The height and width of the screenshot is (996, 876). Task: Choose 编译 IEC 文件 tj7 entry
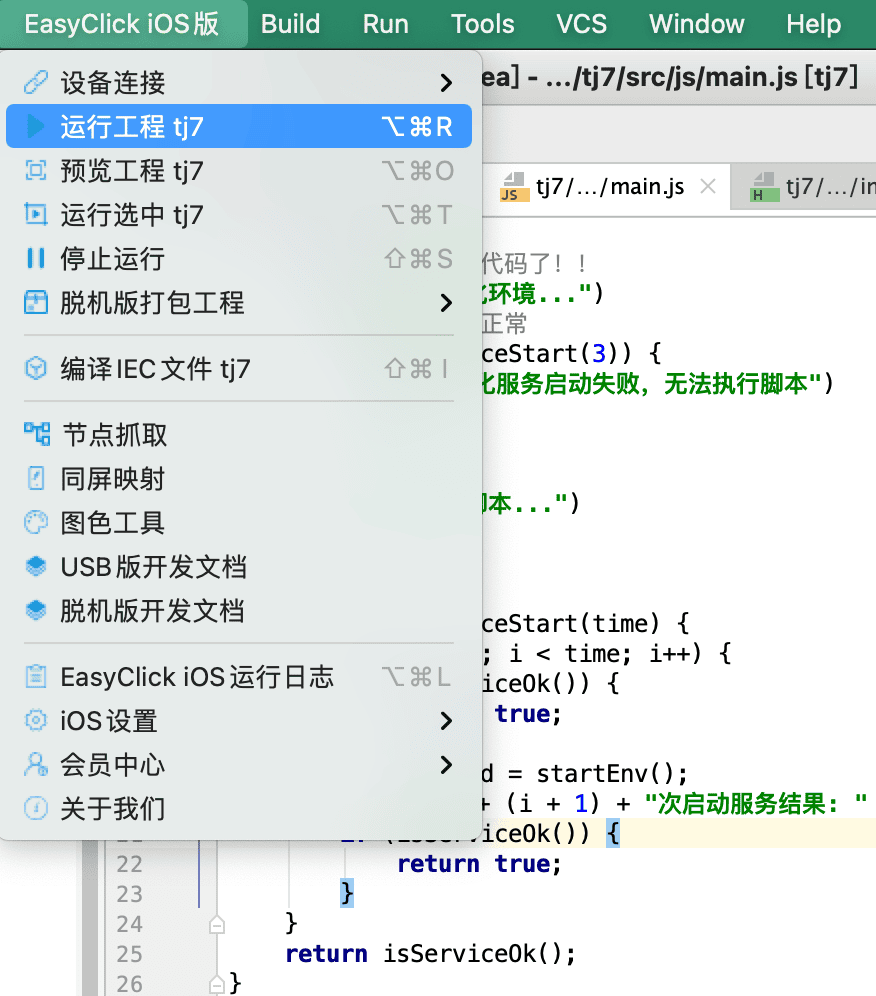point(239,368)
